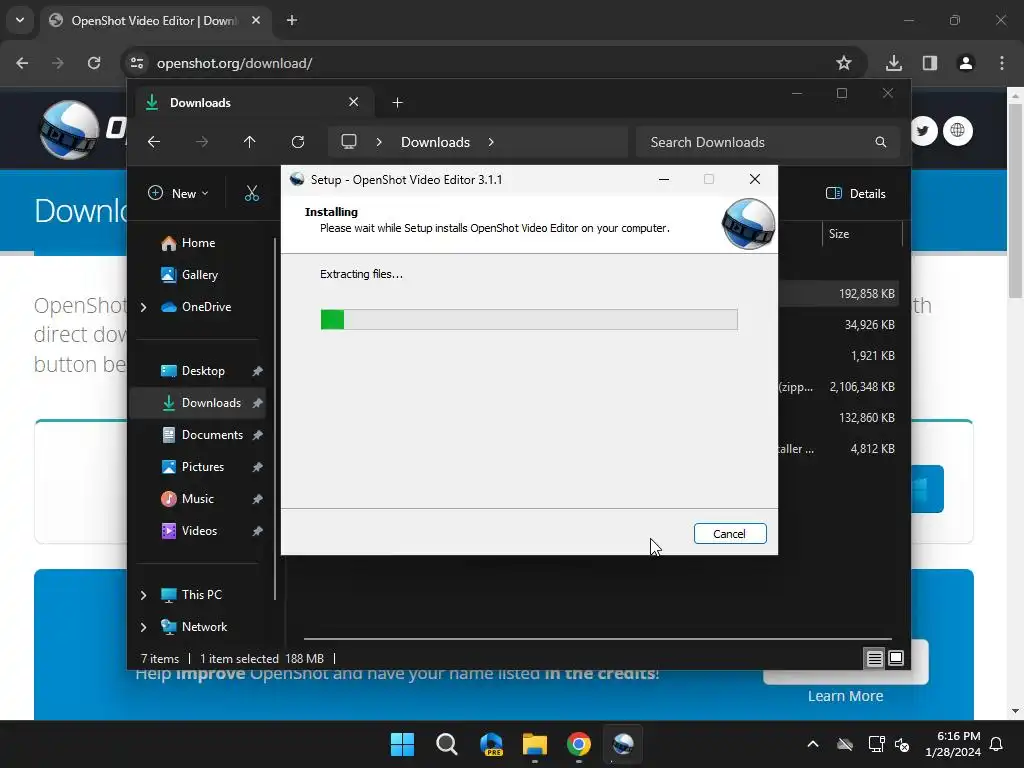Expand the OneDrive tree node

point(144,307)
